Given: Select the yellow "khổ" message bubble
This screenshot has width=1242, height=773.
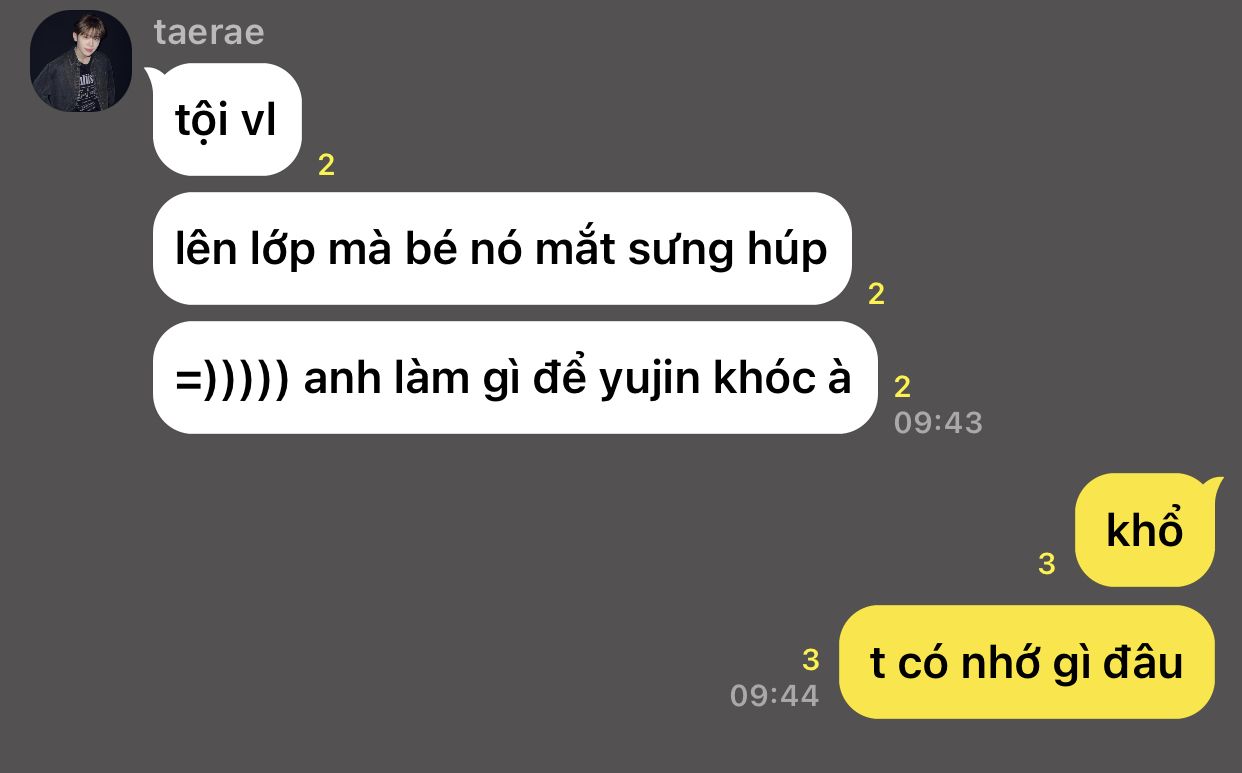Looking at the screenshot, I should (1145, 530).
